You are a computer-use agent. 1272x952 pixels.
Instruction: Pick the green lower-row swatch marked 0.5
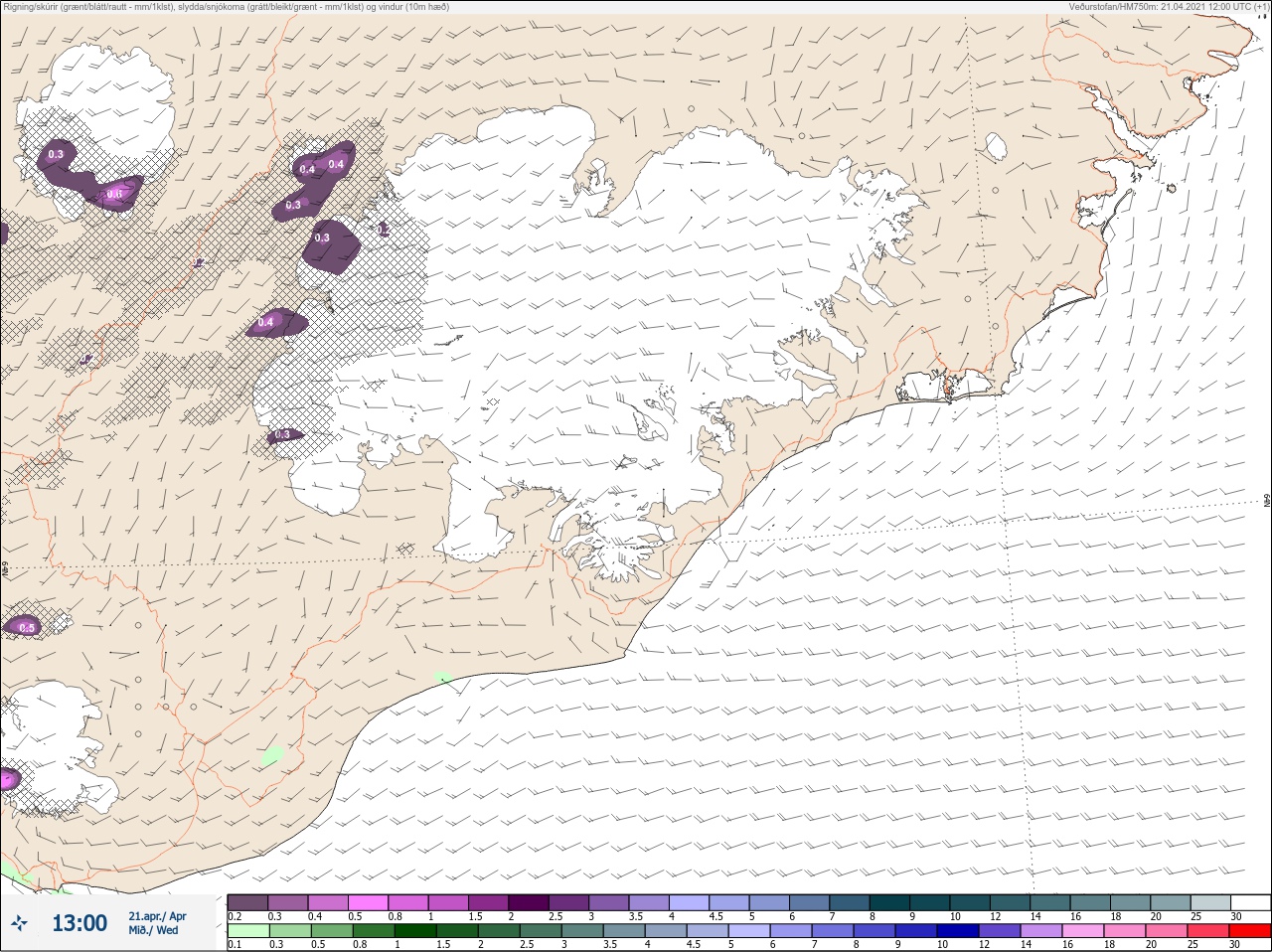332,931
